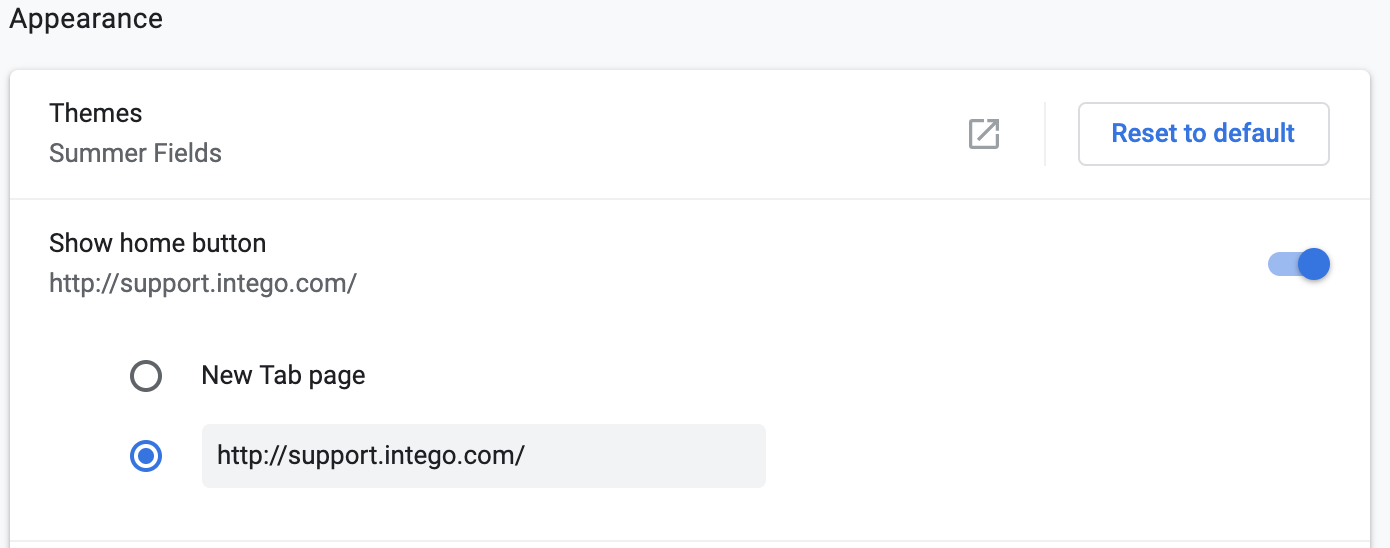
Task: Place cursor at the end of the custom URL text
Action: point(526,456)
